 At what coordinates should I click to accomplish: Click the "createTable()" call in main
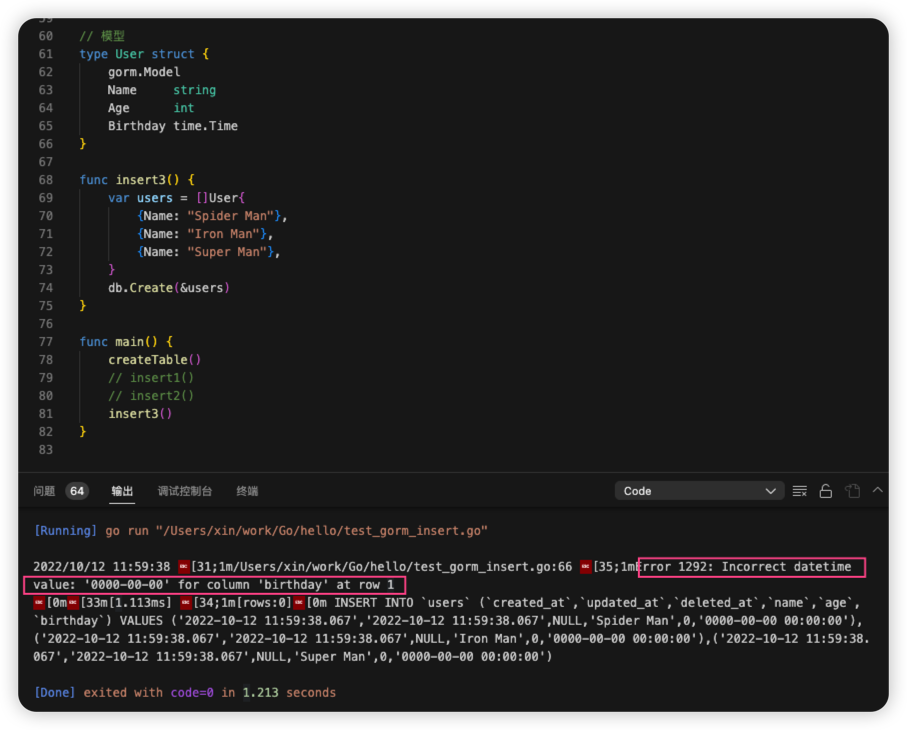(x=154, y=360)
